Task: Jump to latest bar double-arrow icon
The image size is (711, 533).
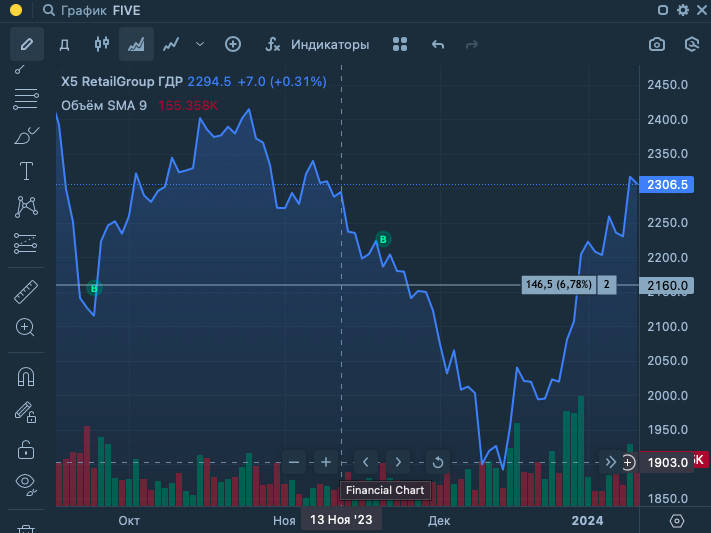Action: click(610, 462)
